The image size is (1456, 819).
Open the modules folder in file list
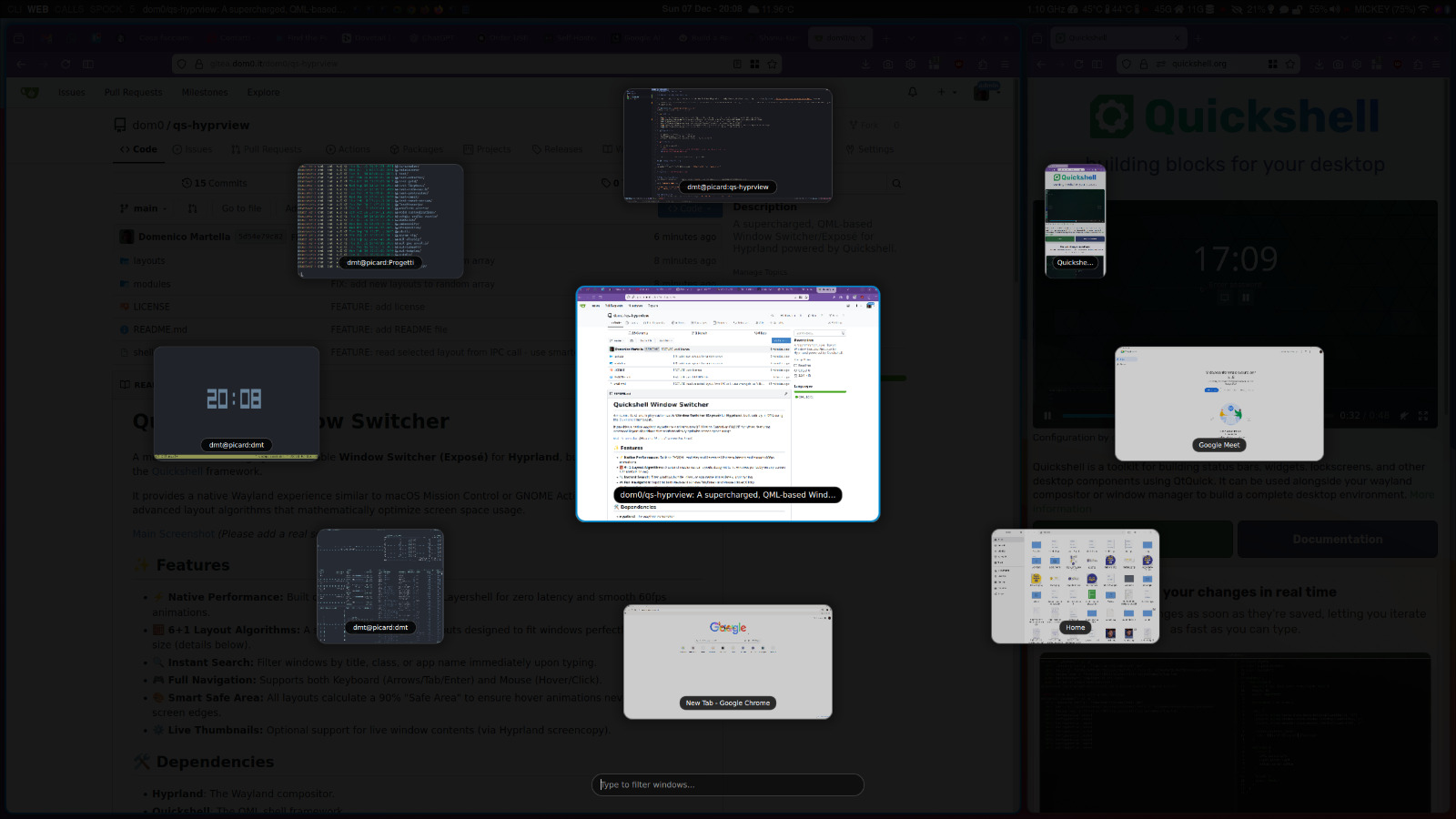click(152, 284)
